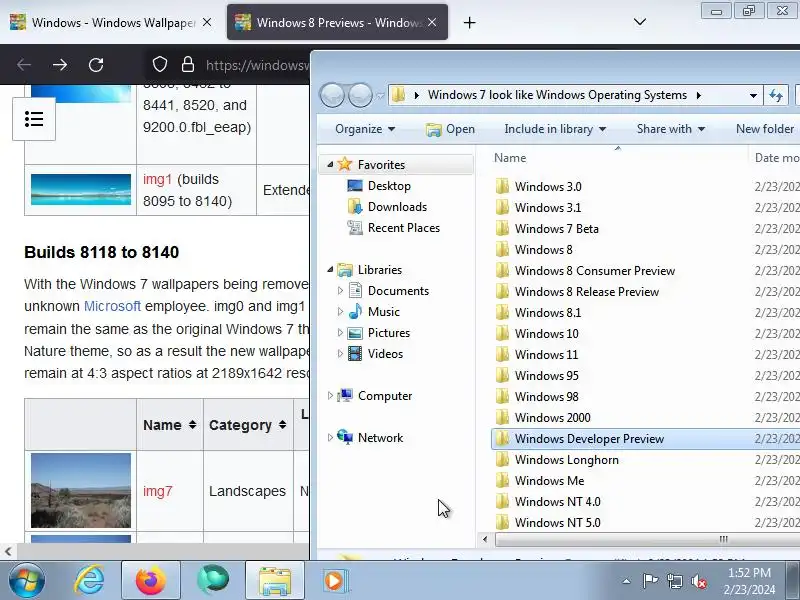The width and height of the screenshot is (800, 600).
Task: Open the green round taskbar app icon
Action: (213, 580)
